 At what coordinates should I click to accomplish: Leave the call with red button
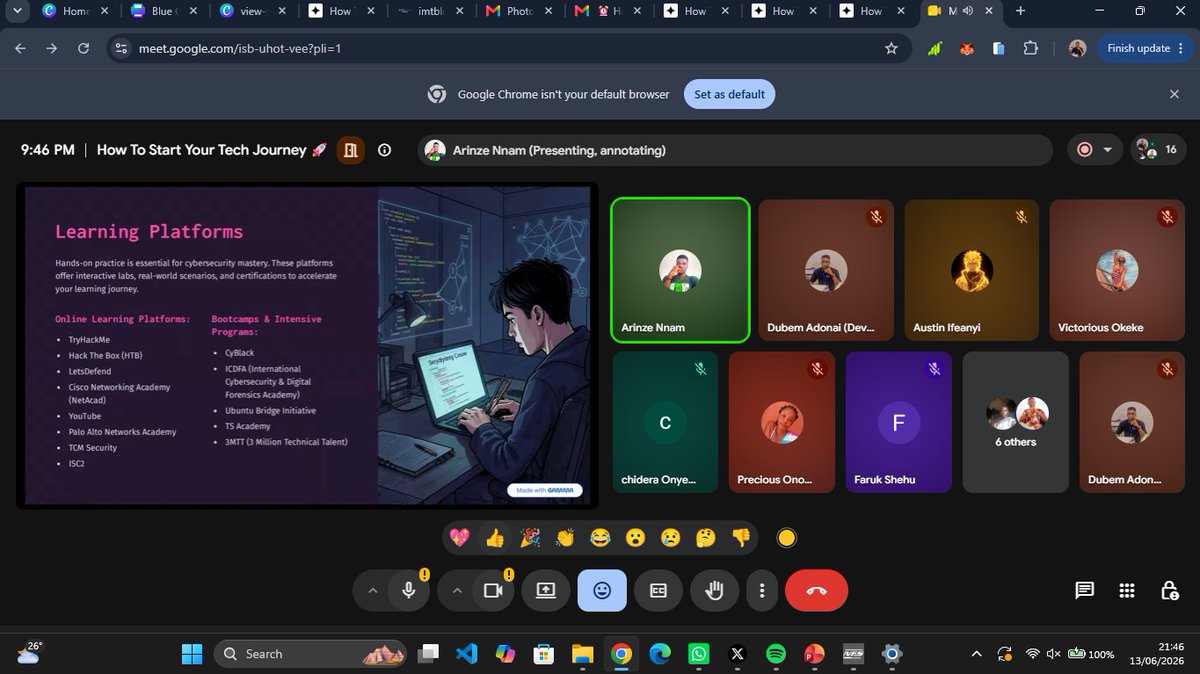[x=816, y=590]
